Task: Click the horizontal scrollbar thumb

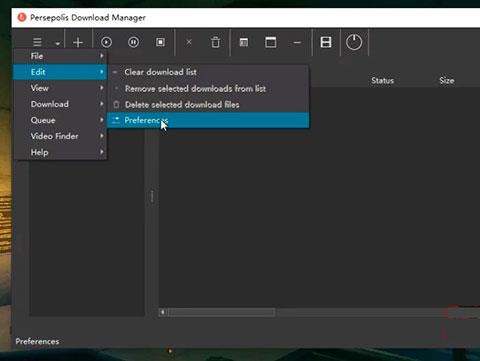Action: pyautogui.click(x=222, y=312)
